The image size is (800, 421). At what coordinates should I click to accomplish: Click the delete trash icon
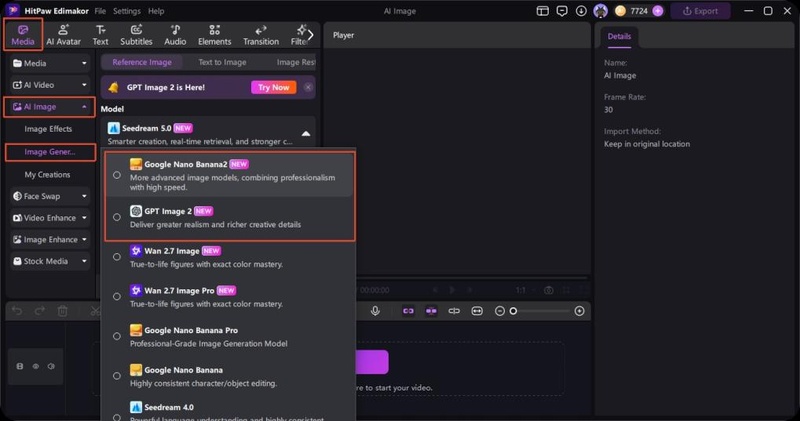tap(62, 311)
